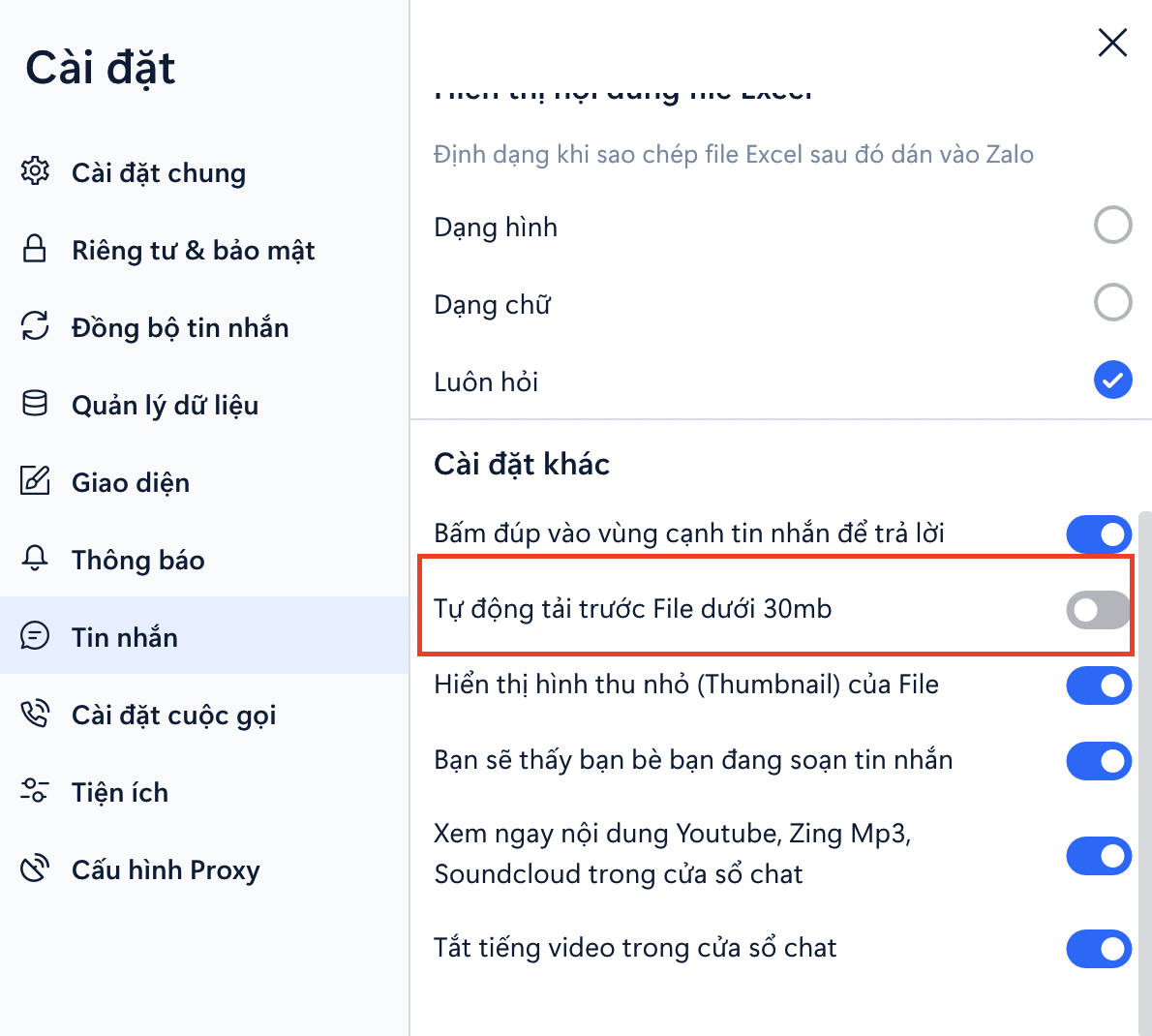Click the edit icon for Giao diện
1152x1036 pixels.
35,481
